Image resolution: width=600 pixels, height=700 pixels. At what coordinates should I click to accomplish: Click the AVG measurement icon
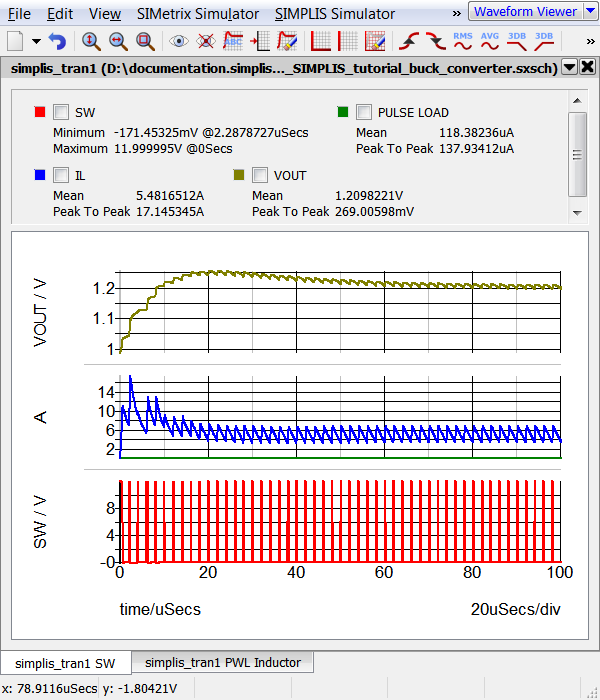490,41
